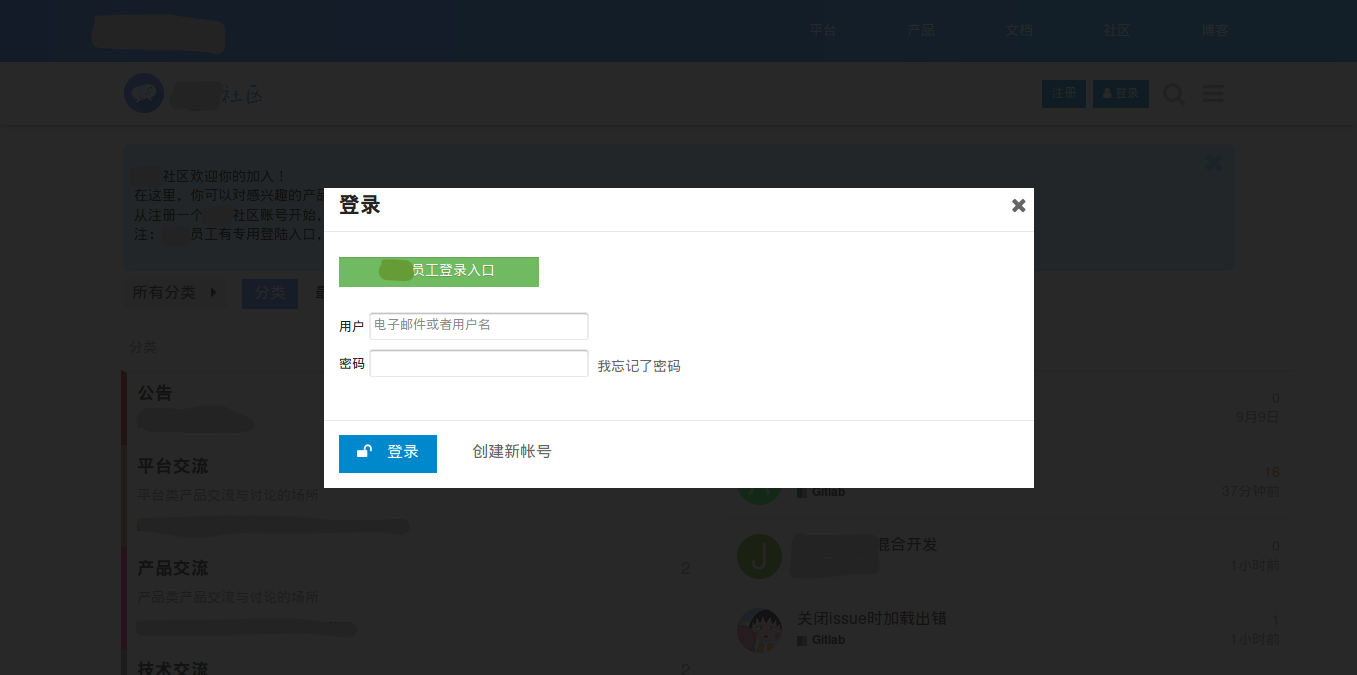Click the blue speech bubble community logo

pyautogui.click(x=143, y=93)
